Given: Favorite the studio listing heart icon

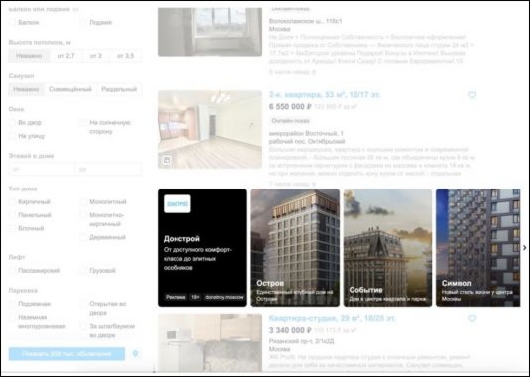Looking at the screenshot, I should click(472, 319).
